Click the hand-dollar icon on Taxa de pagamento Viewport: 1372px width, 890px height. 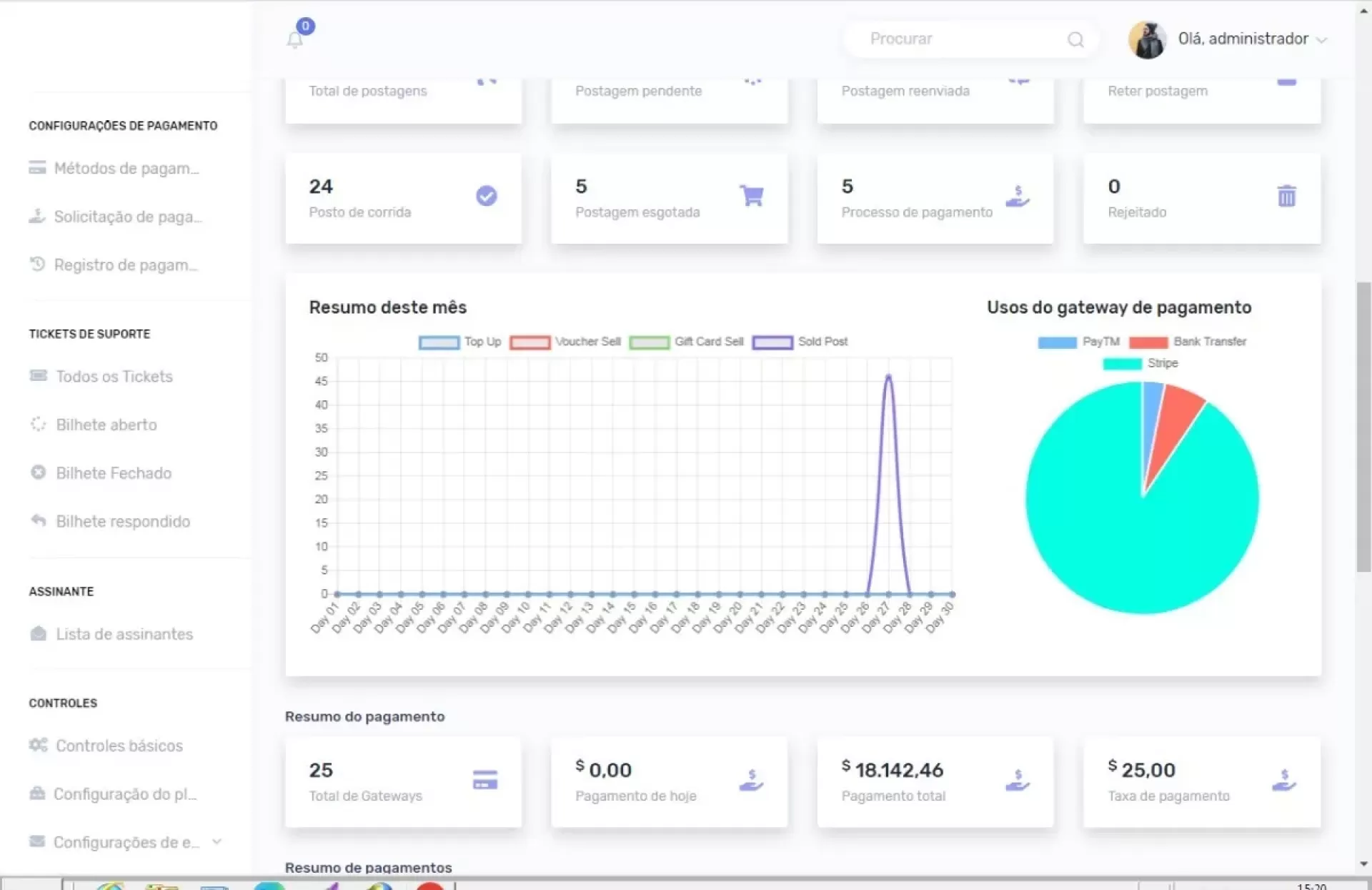click(x=1284, y=780)
